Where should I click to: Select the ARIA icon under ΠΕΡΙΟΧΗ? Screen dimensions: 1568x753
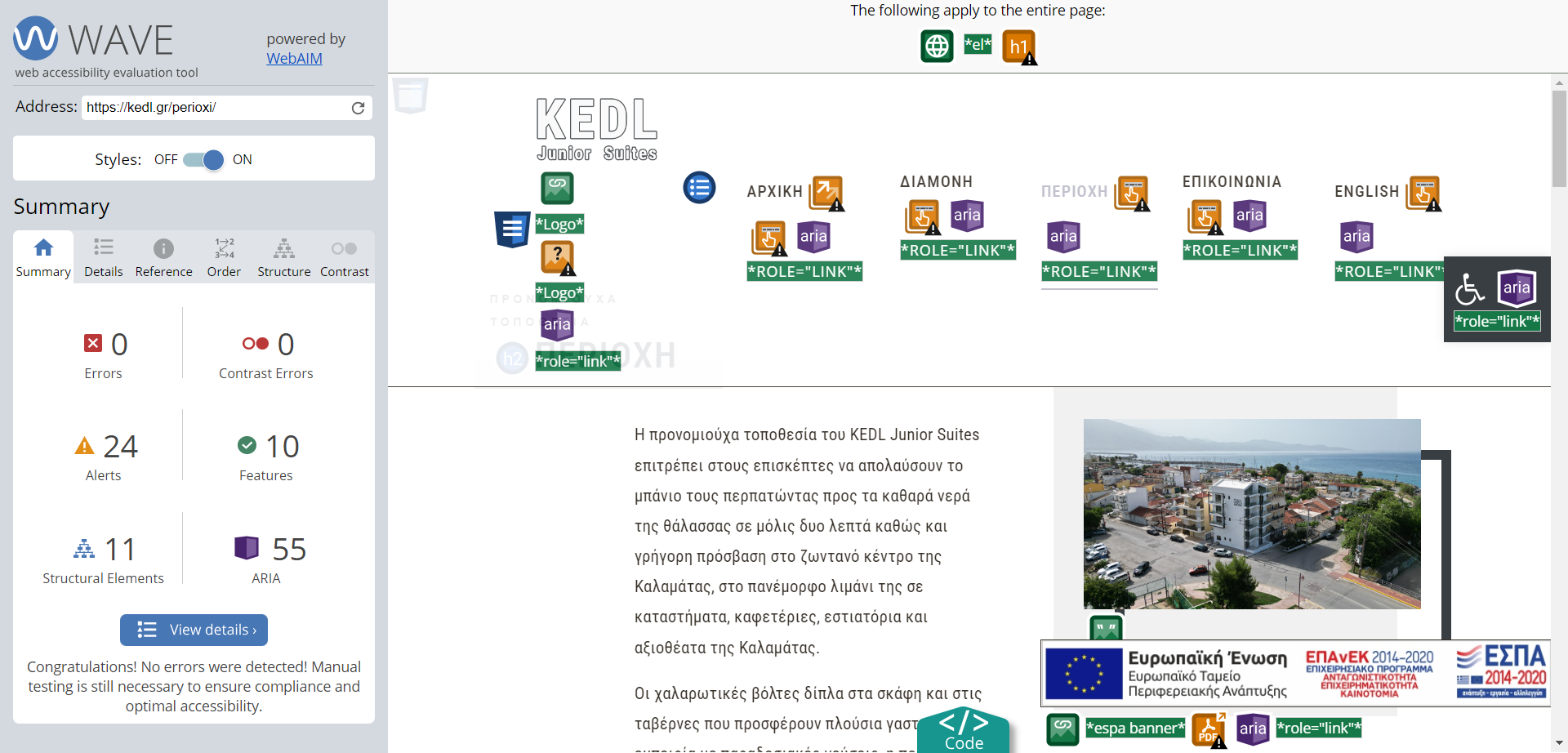tap(1063, 237)
